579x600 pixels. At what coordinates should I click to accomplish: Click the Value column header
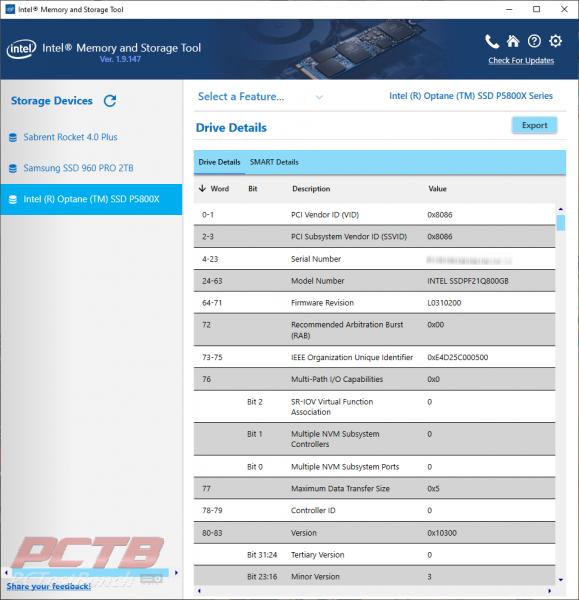[437, 189]
